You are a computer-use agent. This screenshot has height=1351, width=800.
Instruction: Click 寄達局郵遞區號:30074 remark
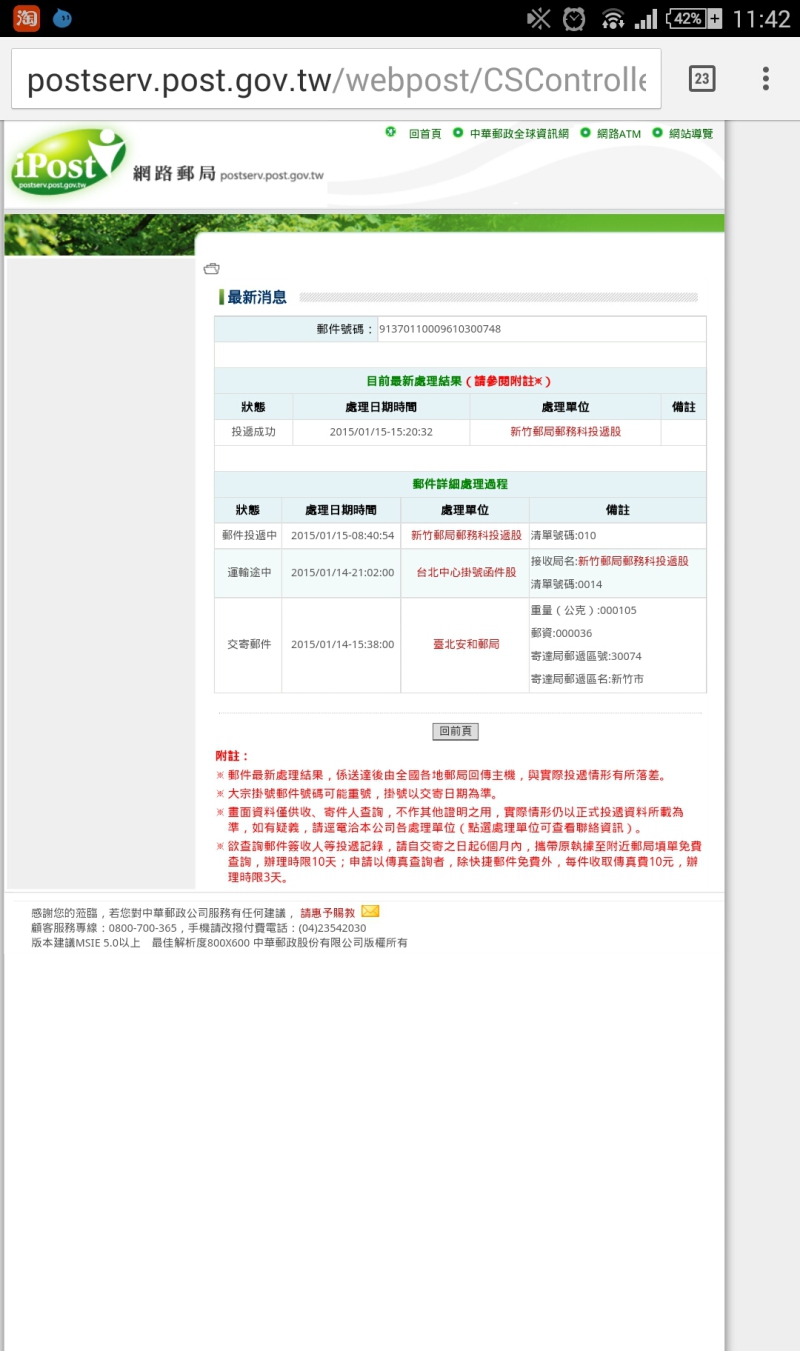tap(586, 656)
